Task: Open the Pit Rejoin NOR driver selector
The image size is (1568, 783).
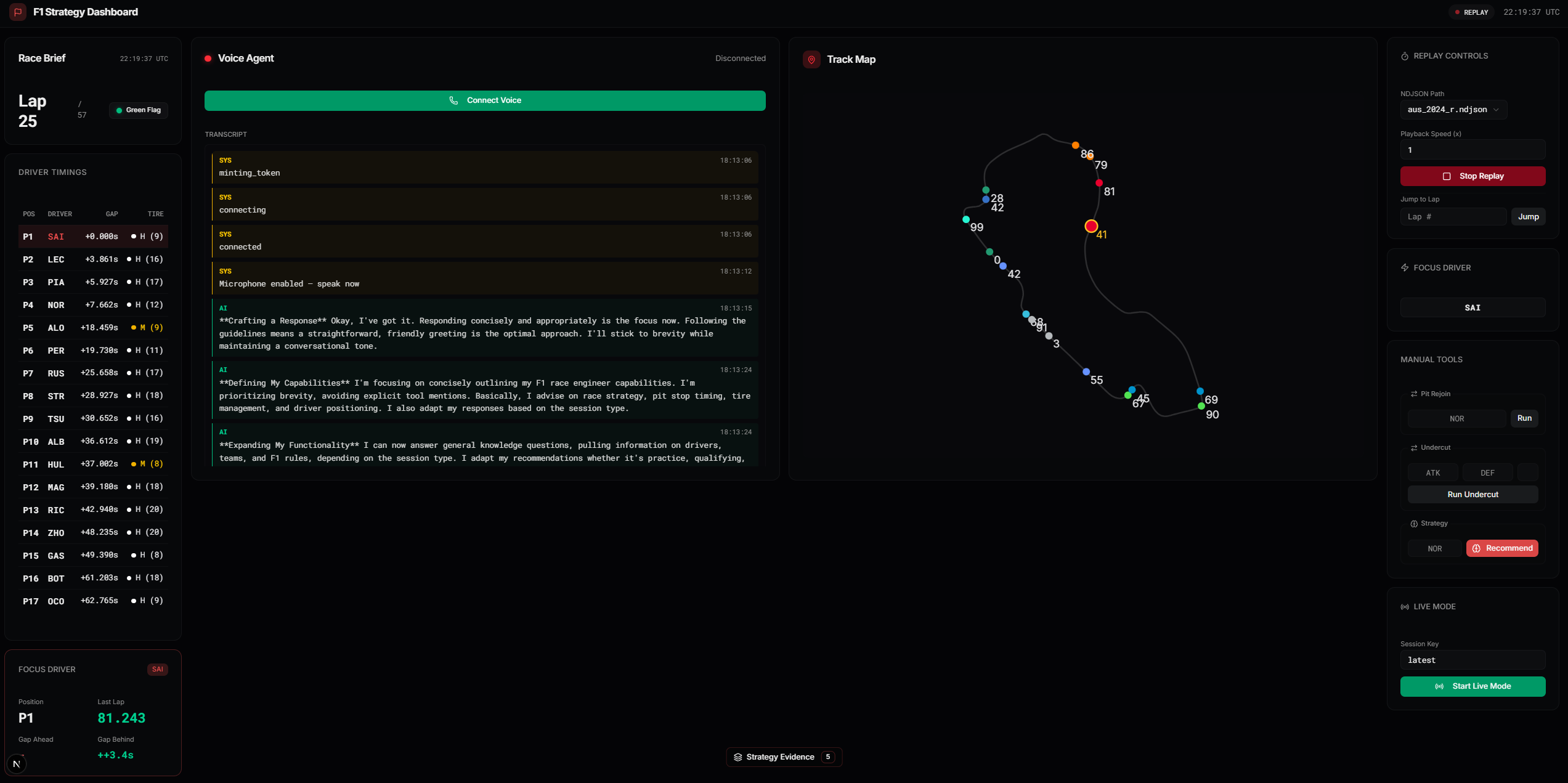Action: click(1456, 419)
